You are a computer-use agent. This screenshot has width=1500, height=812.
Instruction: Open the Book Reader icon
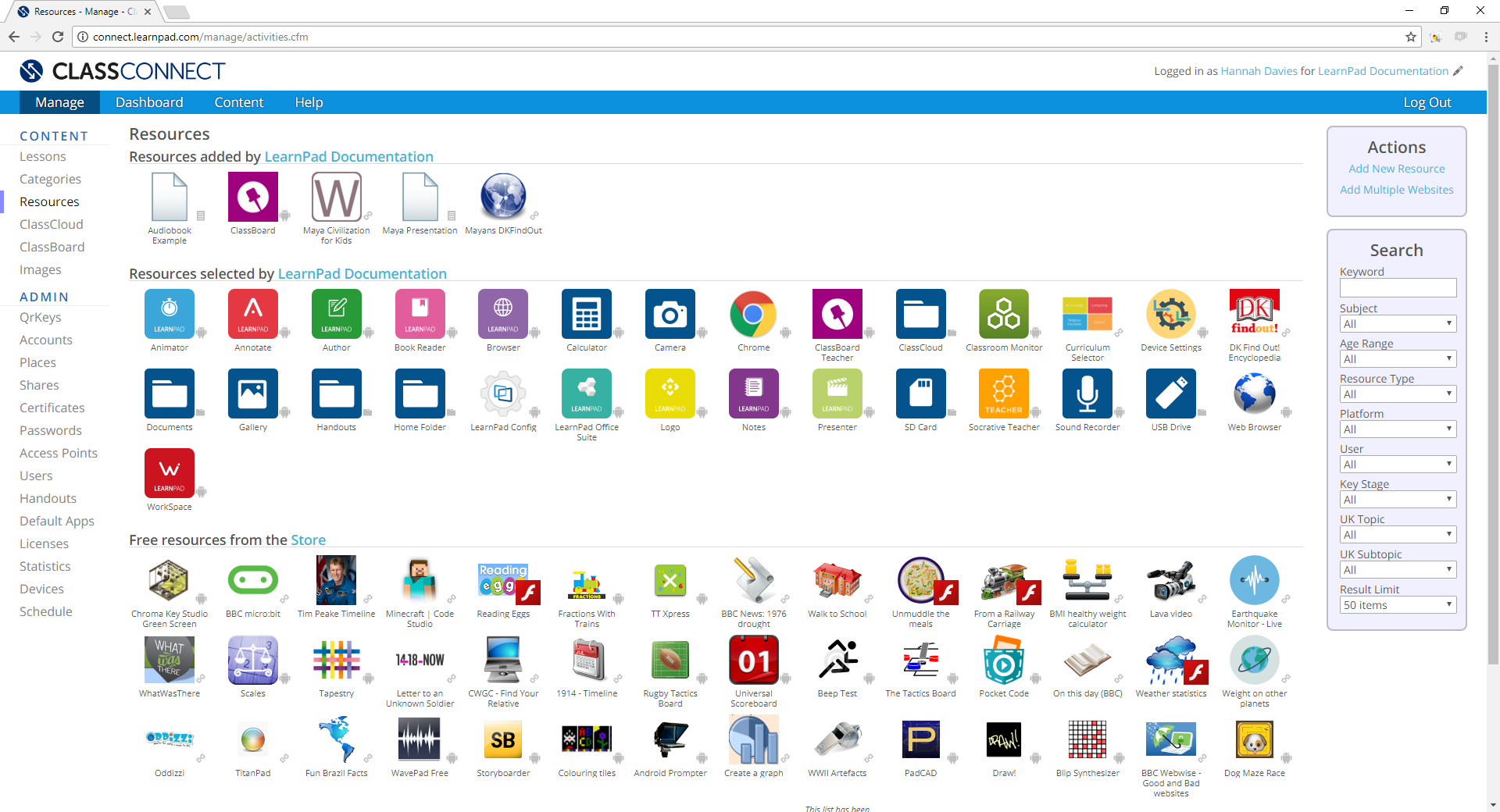point(420,314)
